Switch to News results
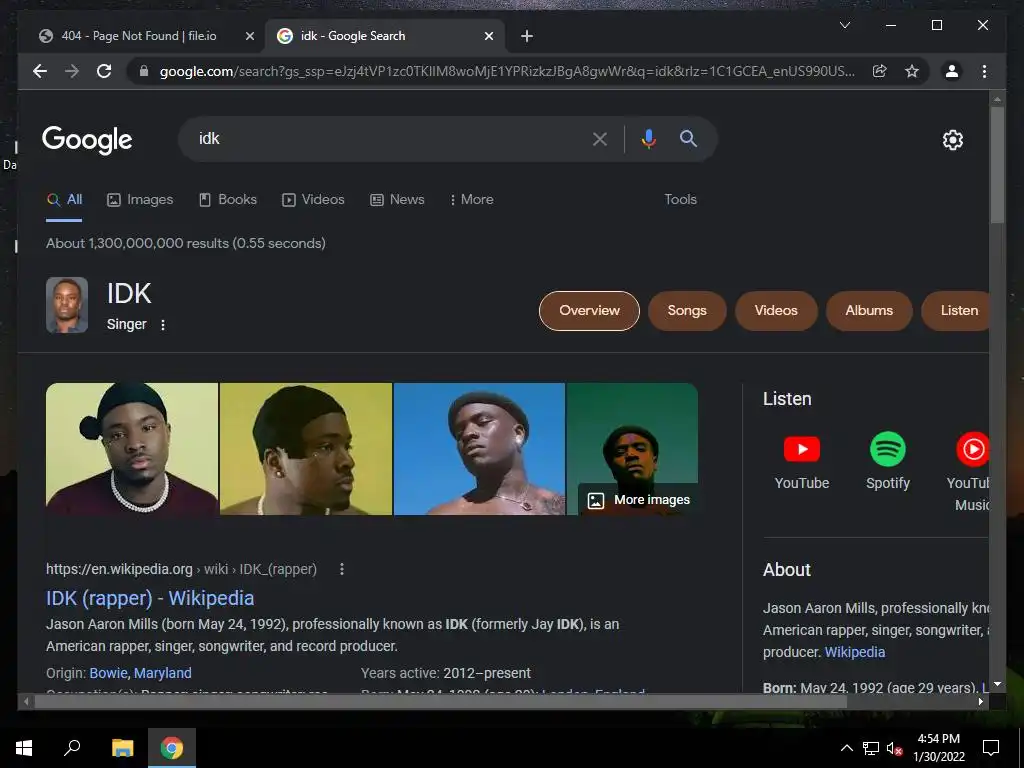1024x768 pixels. [x=397, y=200]
